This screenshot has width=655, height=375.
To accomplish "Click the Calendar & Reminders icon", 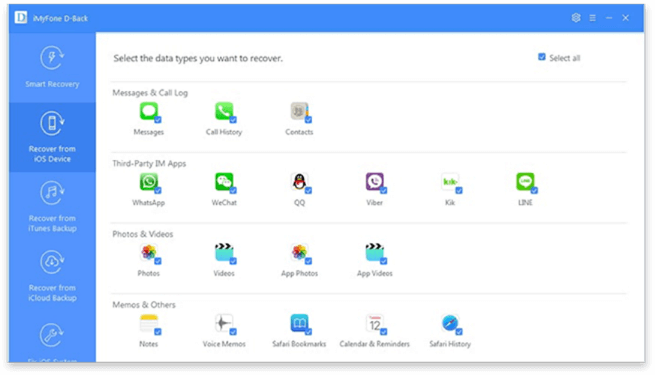I will pos(375,323).
